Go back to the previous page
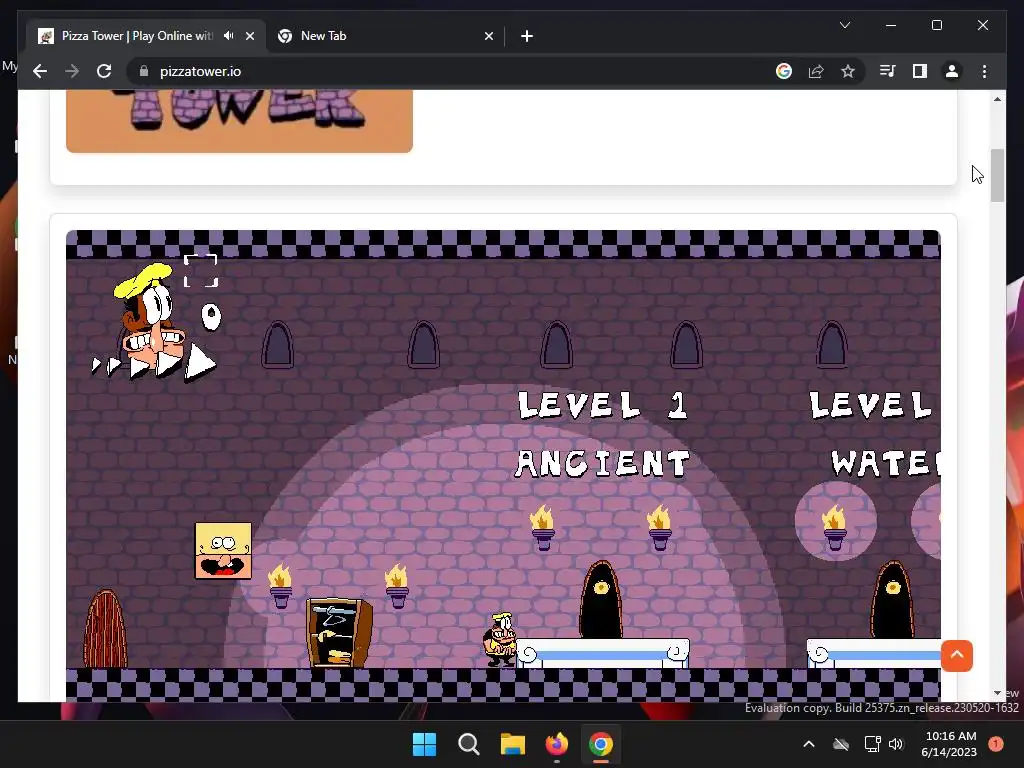 point(40,71)
